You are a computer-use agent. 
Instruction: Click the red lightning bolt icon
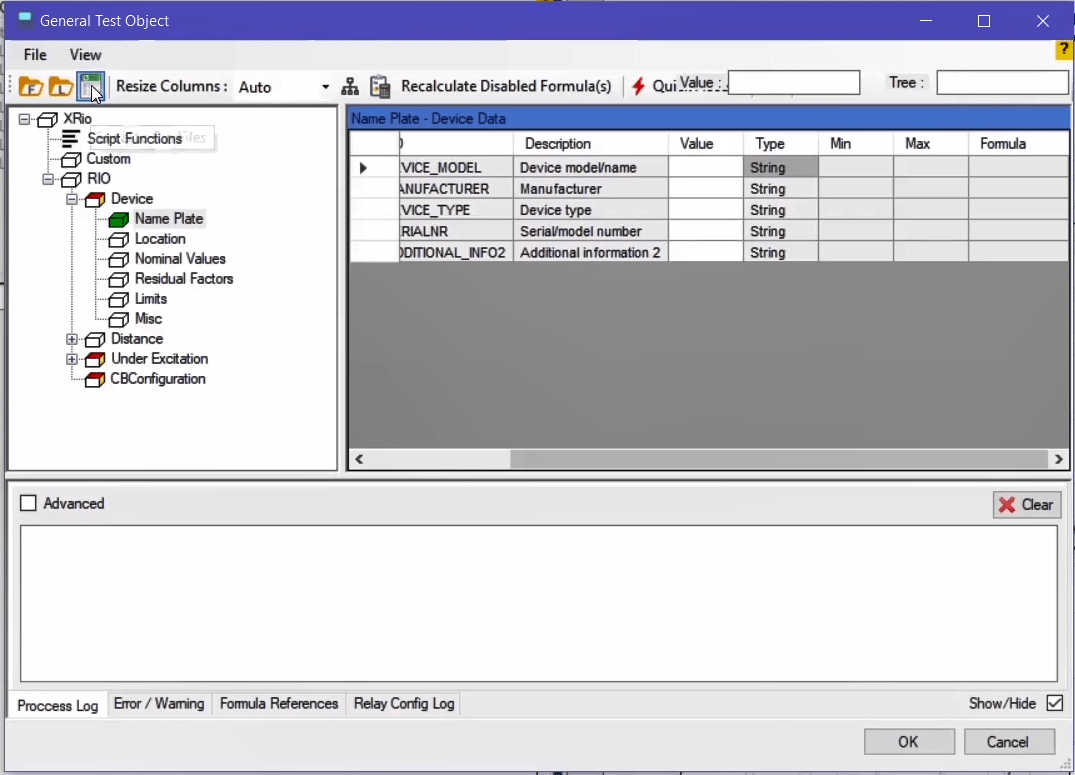point(638,87)
